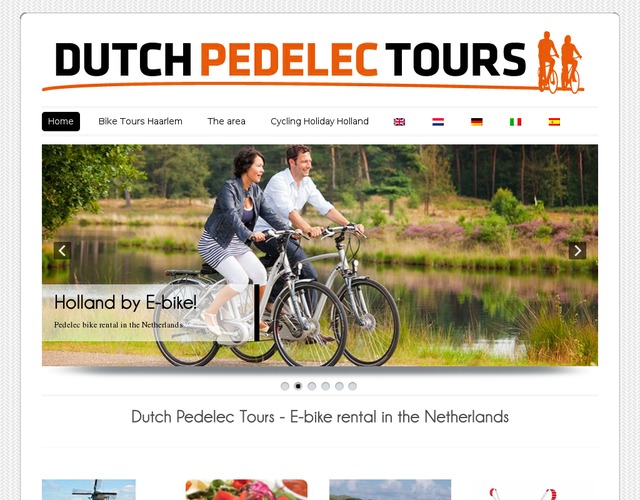Advance slideshow with right arrow

click(578, 251)
